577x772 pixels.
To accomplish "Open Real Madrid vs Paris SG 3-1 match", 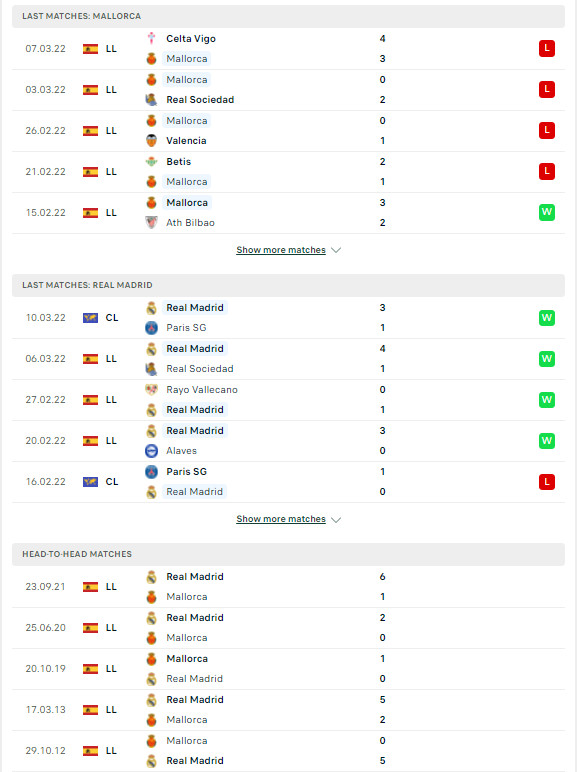I will coord(288,318).
